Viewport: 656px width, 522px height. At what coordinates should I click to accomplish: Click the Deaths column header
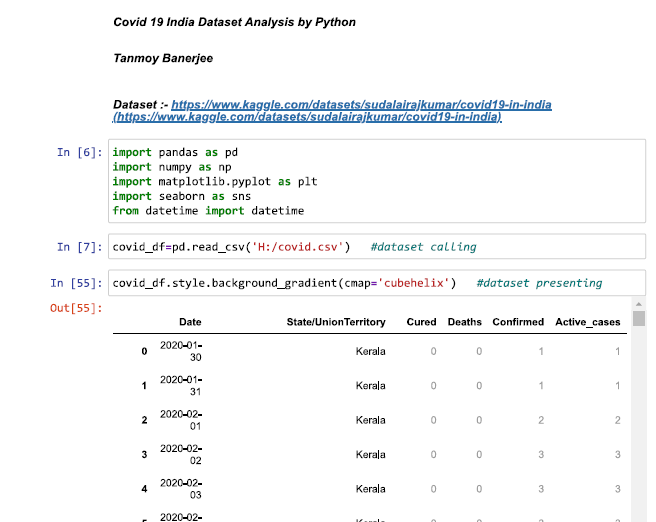pyautogui.click(x=464, y=322)
